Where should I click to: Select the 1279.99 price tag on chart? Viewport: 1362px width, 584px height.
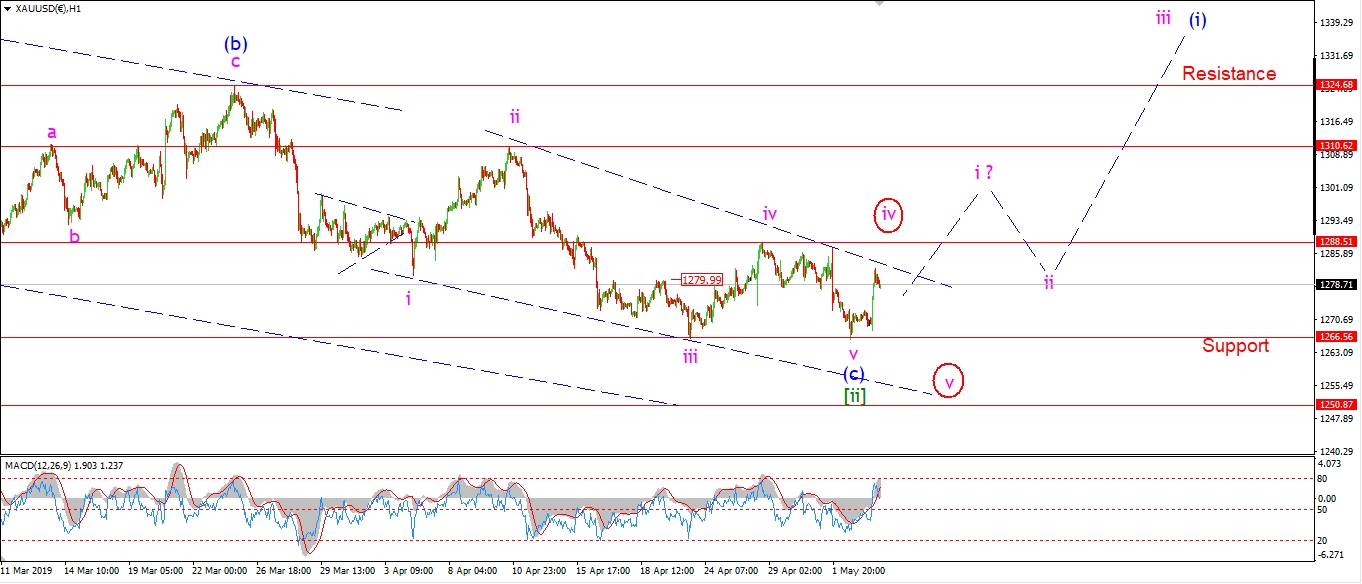point(701,280)
